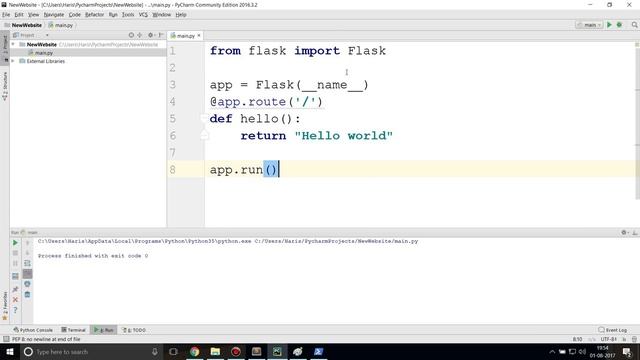
Task: Rerun main from Run panel green arrow
Action: [x=15, y=243]
